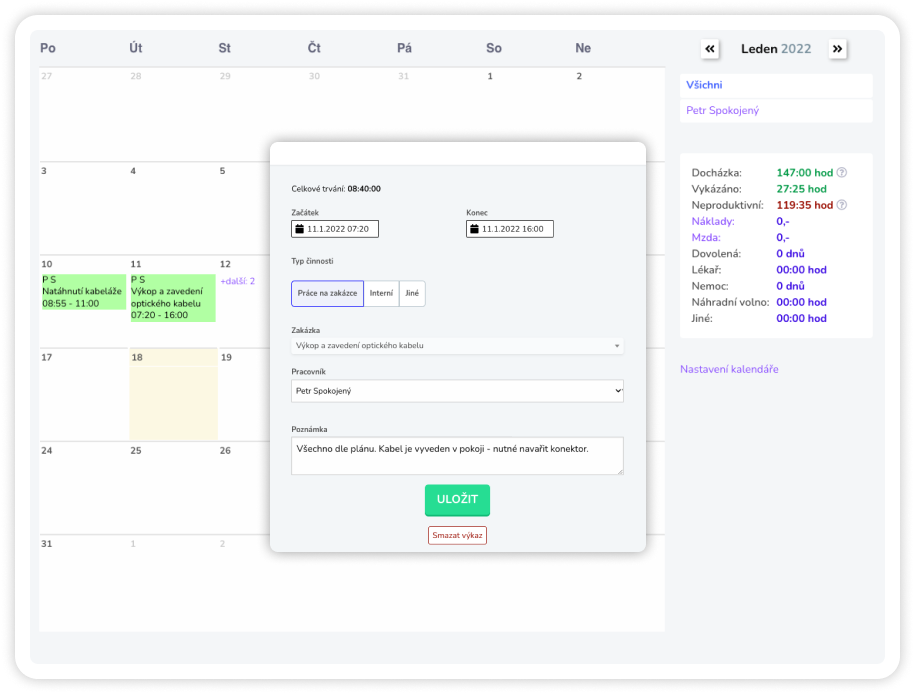Click help icon next to Docházka value
Screen dimensions: 915x694
pyautogui.click(x=842, y=173)
